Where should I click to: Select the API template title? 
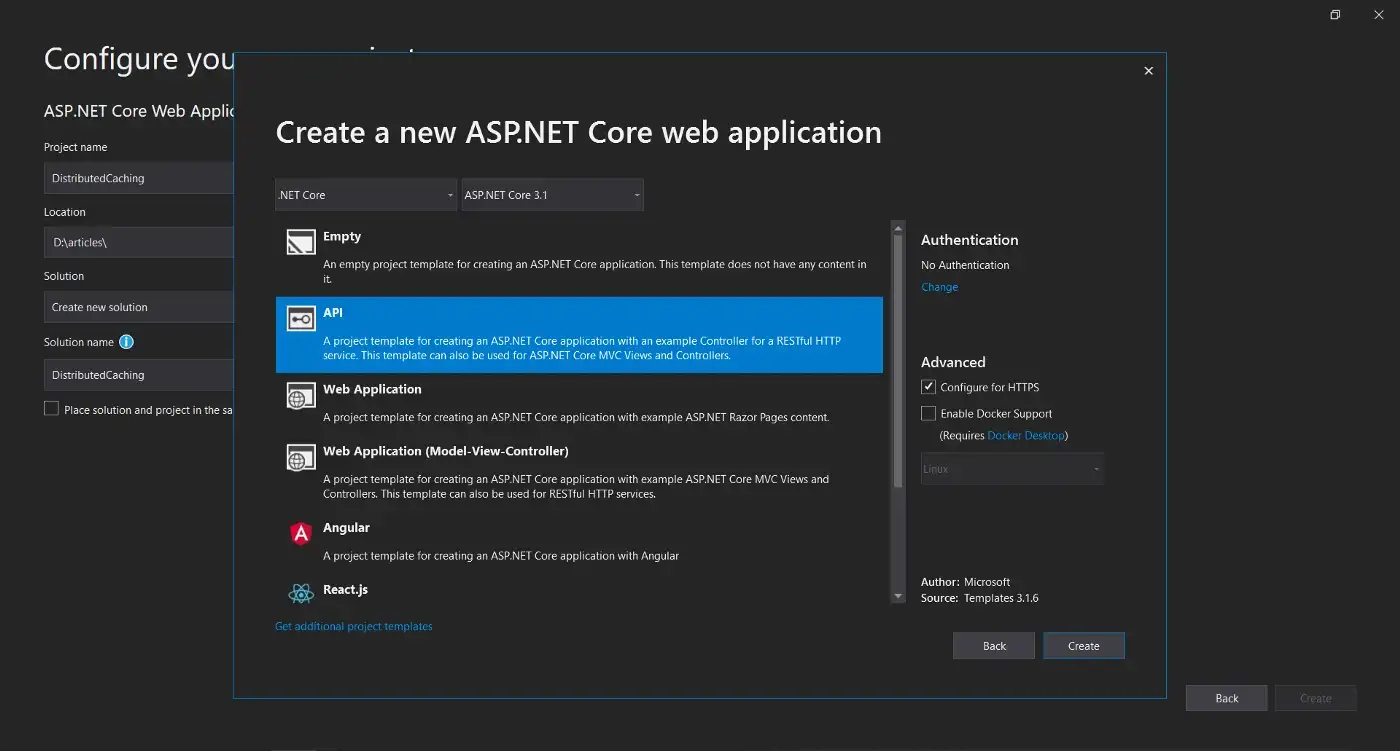pos(333,313)
